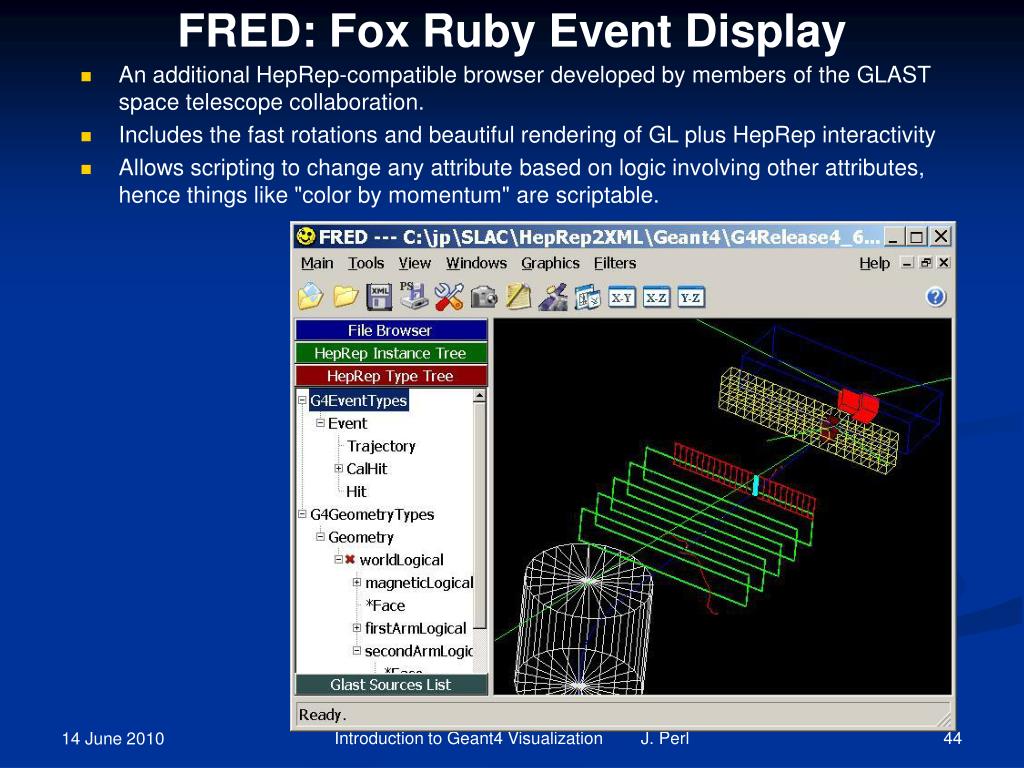Image resolution: width=1024 pixels, height=768 pixels.
Task: Expand the CalHit tree node
Action: pyautogui.click(x=338, y=468)
